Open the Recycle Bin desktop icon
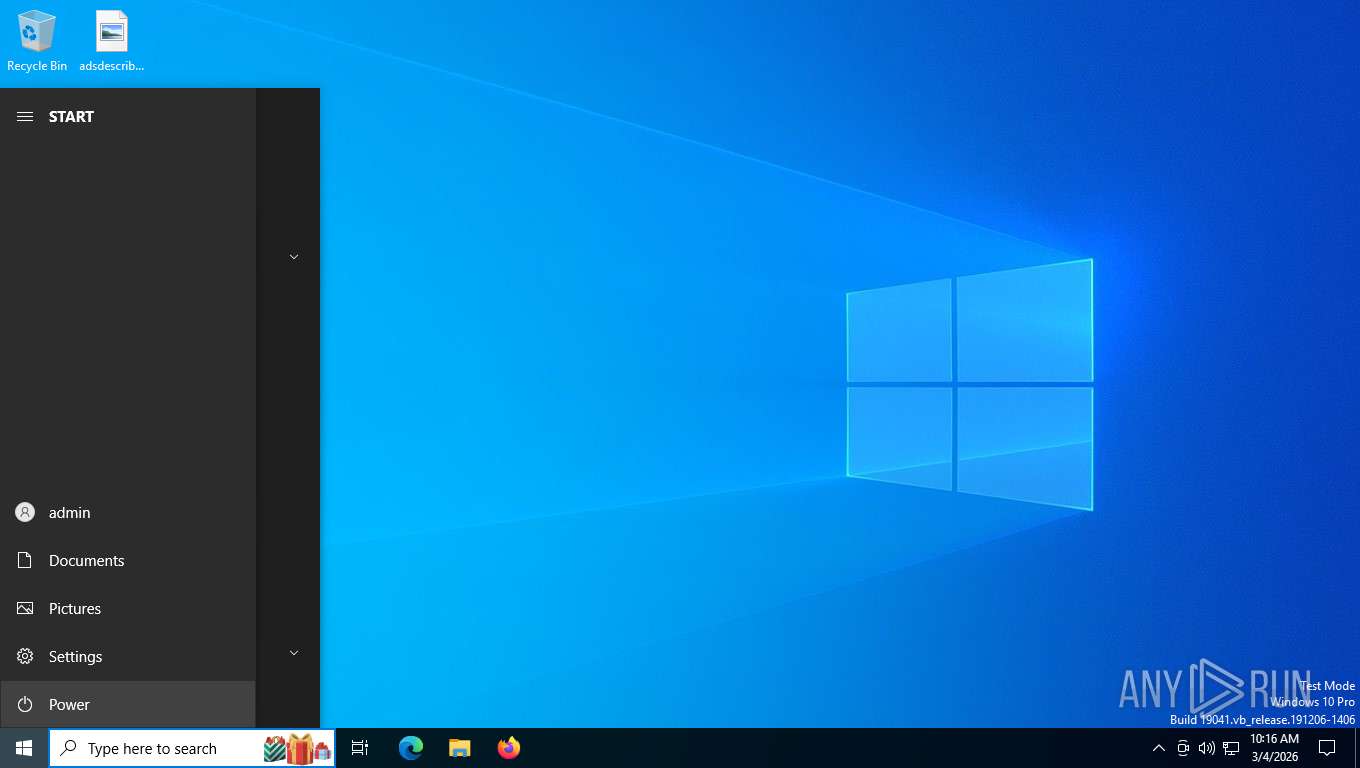This screenshot has height=768, width=1360. point(37,41)
